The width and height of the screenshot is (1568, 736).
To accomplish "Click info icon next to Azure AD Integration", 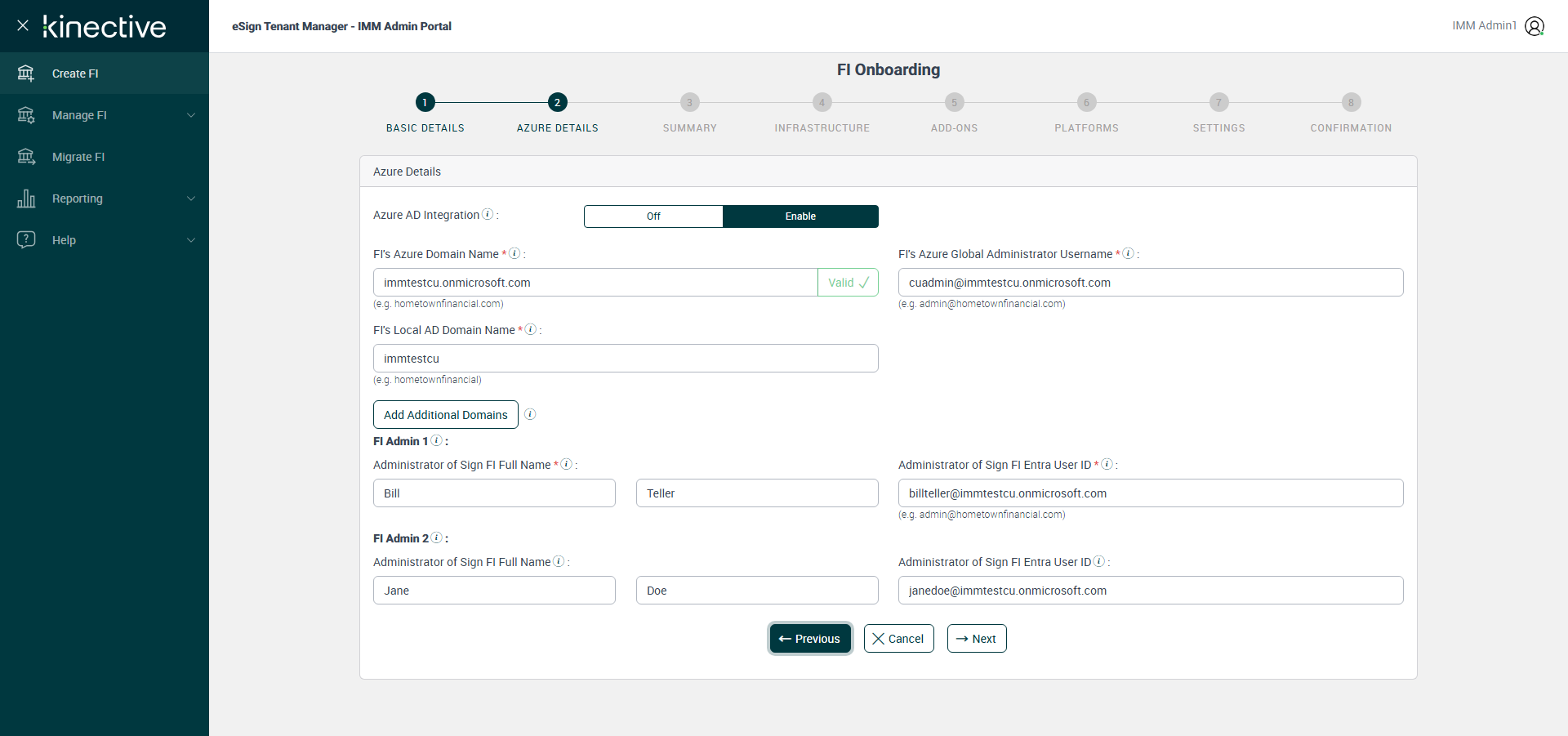I will 488,215.
